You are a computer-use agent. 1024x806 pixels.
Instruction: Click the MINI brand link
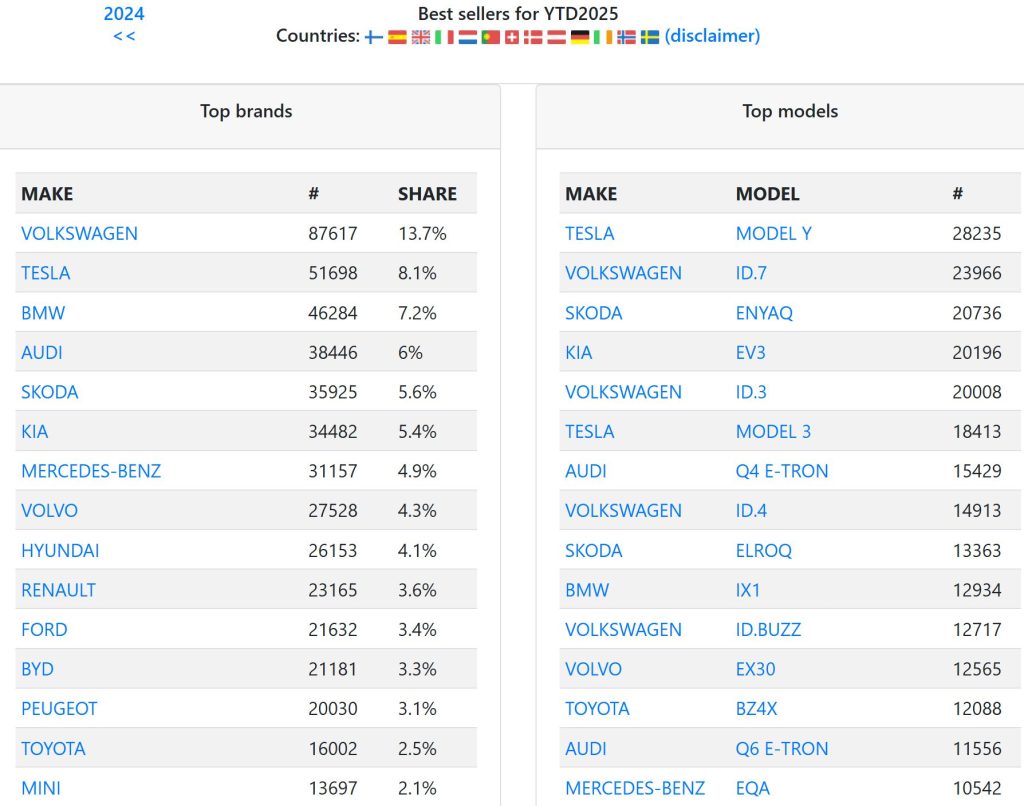tap(41, 788)
